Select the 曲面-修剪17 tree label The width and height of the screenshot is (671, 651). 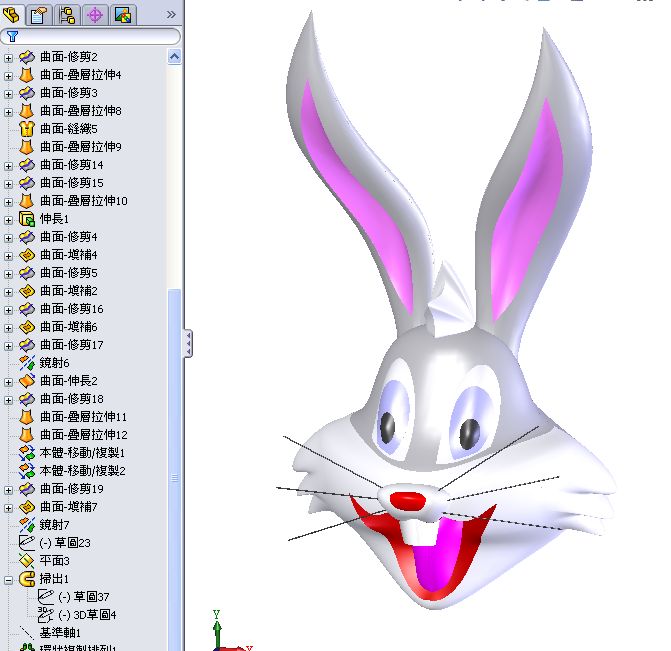click(x=71, y=345)
